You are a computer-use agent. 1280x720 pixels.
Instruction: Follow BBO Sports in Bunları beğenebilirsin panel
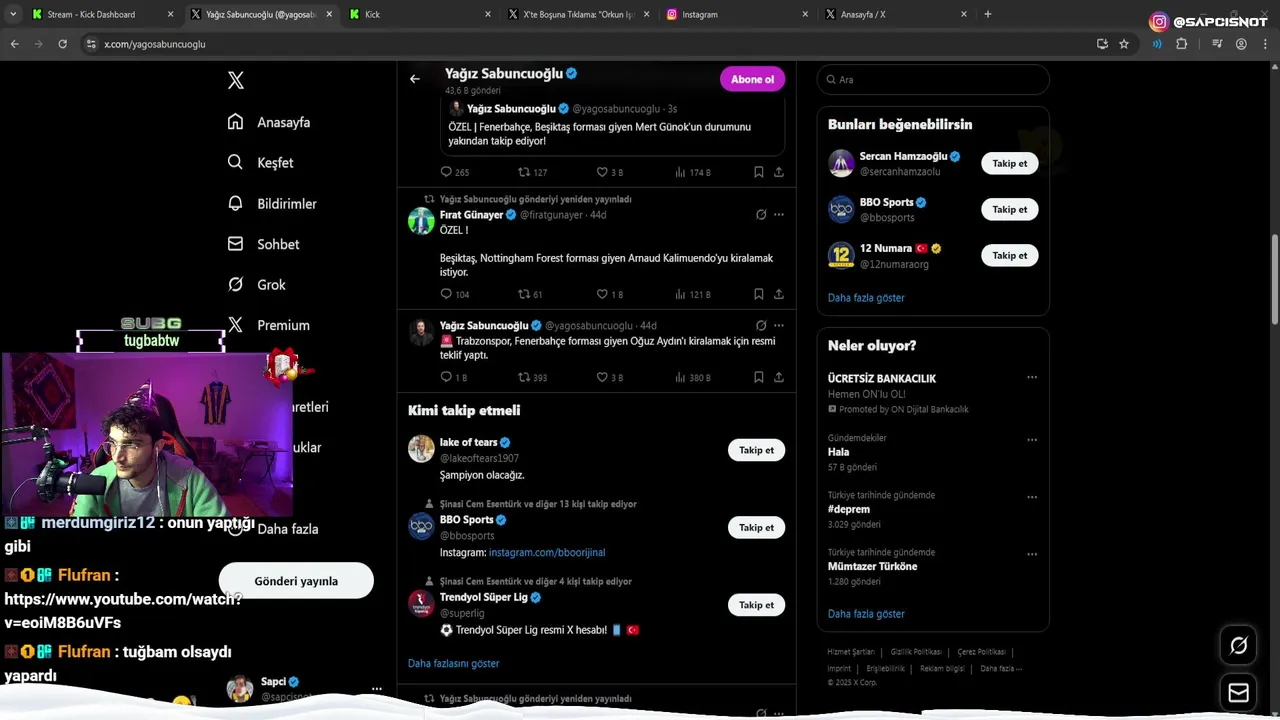click(x=1009, y=209)
